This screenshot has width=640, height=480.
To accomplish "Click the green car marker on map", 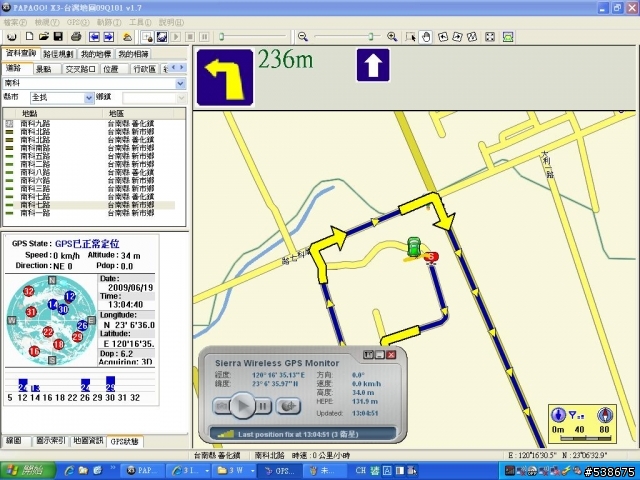I will [413, 247].
